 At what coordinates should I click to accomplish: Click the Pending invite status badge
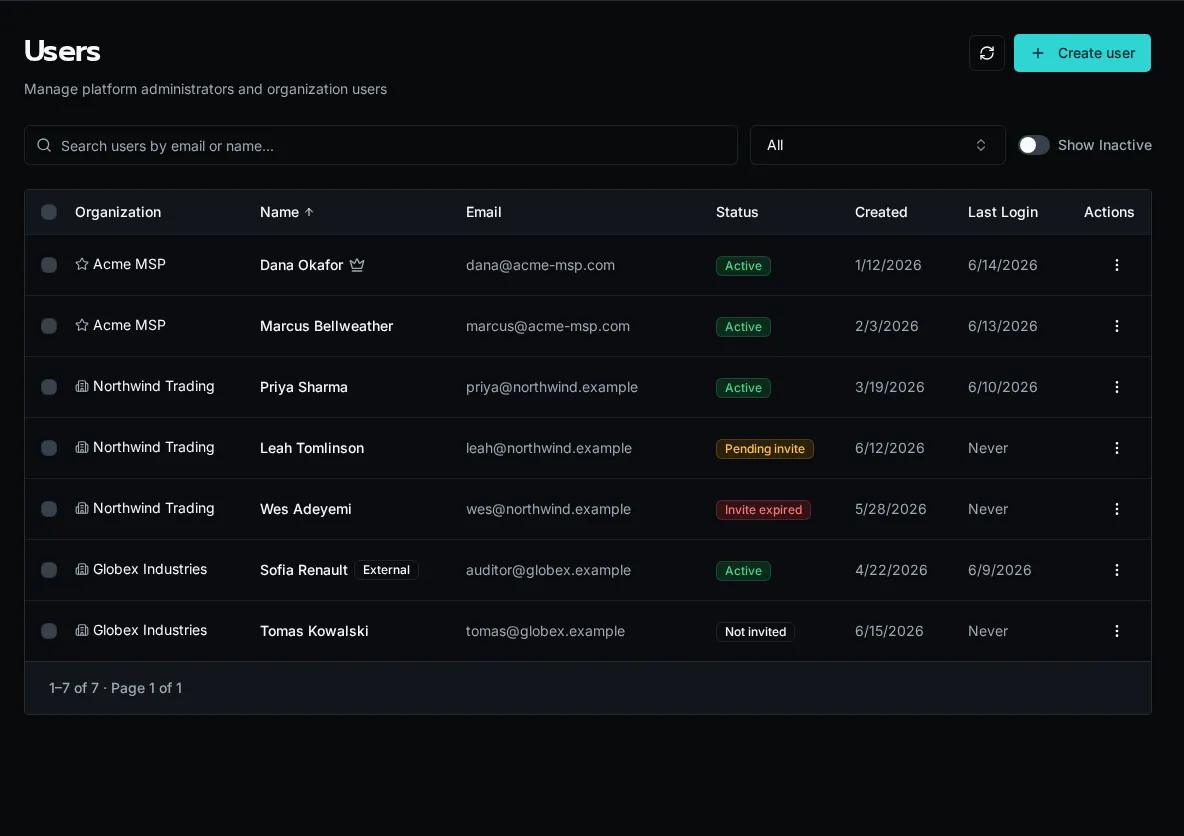pyautogui.click(x=764, y=449)
